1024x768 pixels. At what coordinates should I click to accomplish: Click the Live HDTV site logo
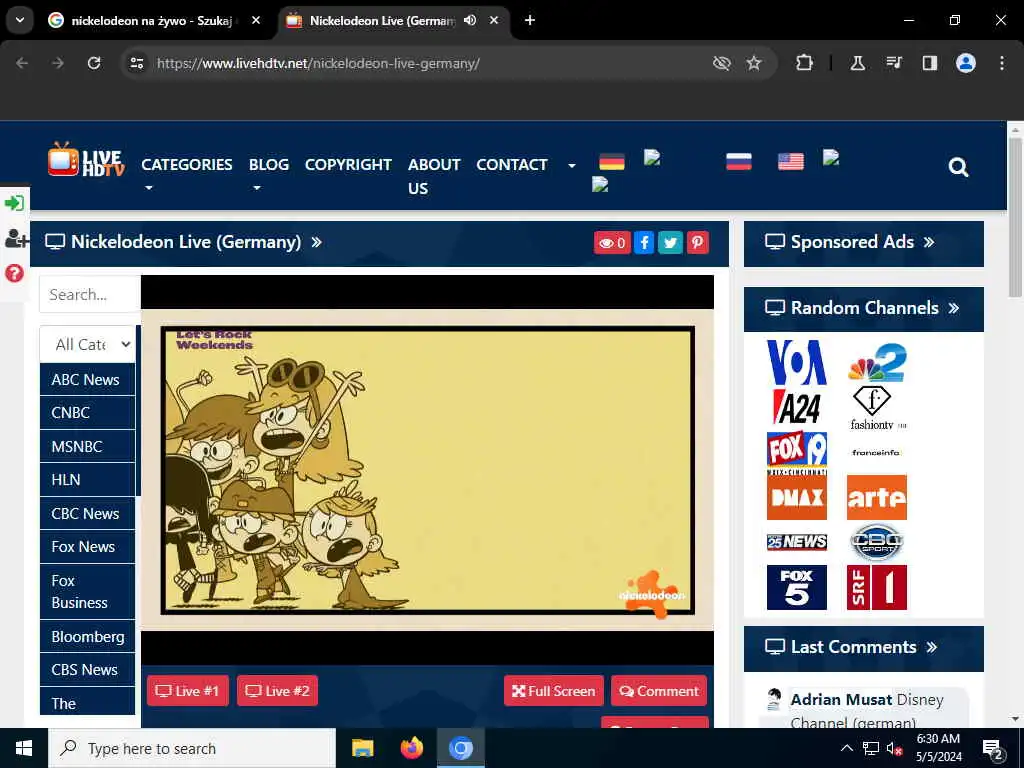tap(86, 160)
